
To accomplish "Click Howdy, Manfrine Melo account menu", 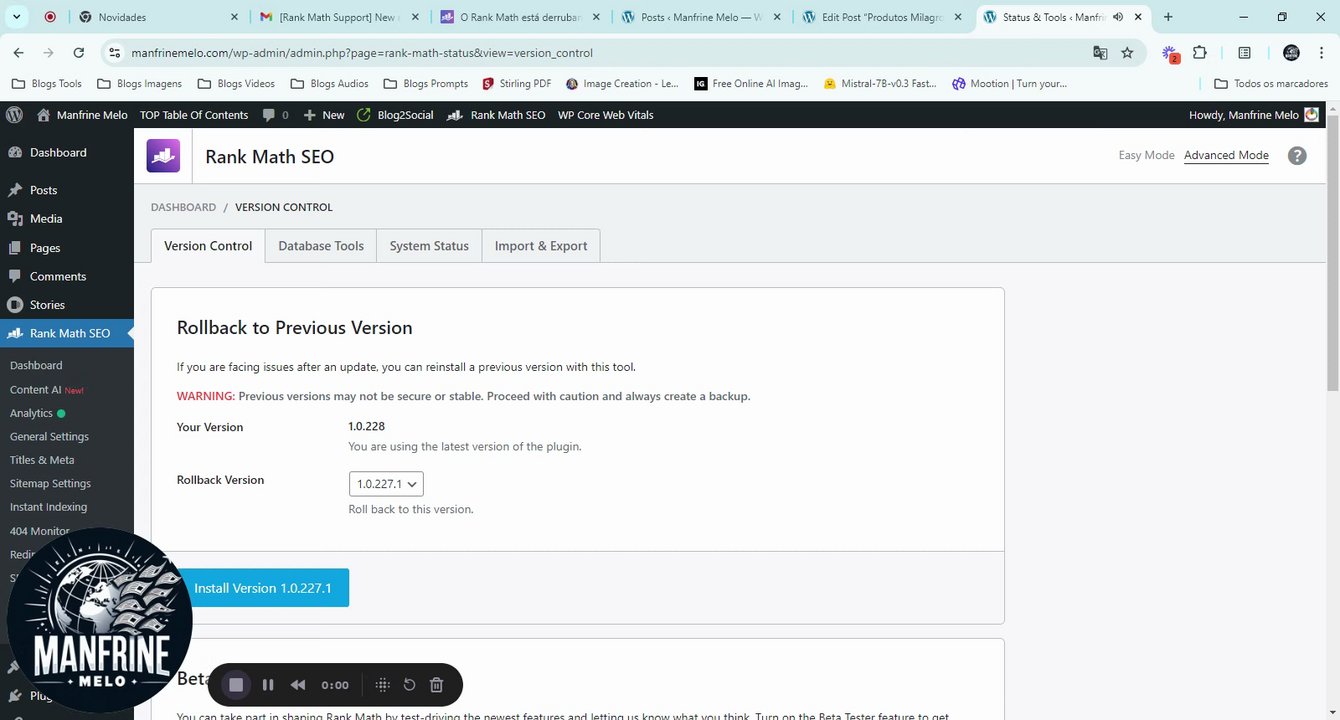I will pos(1253,115).
